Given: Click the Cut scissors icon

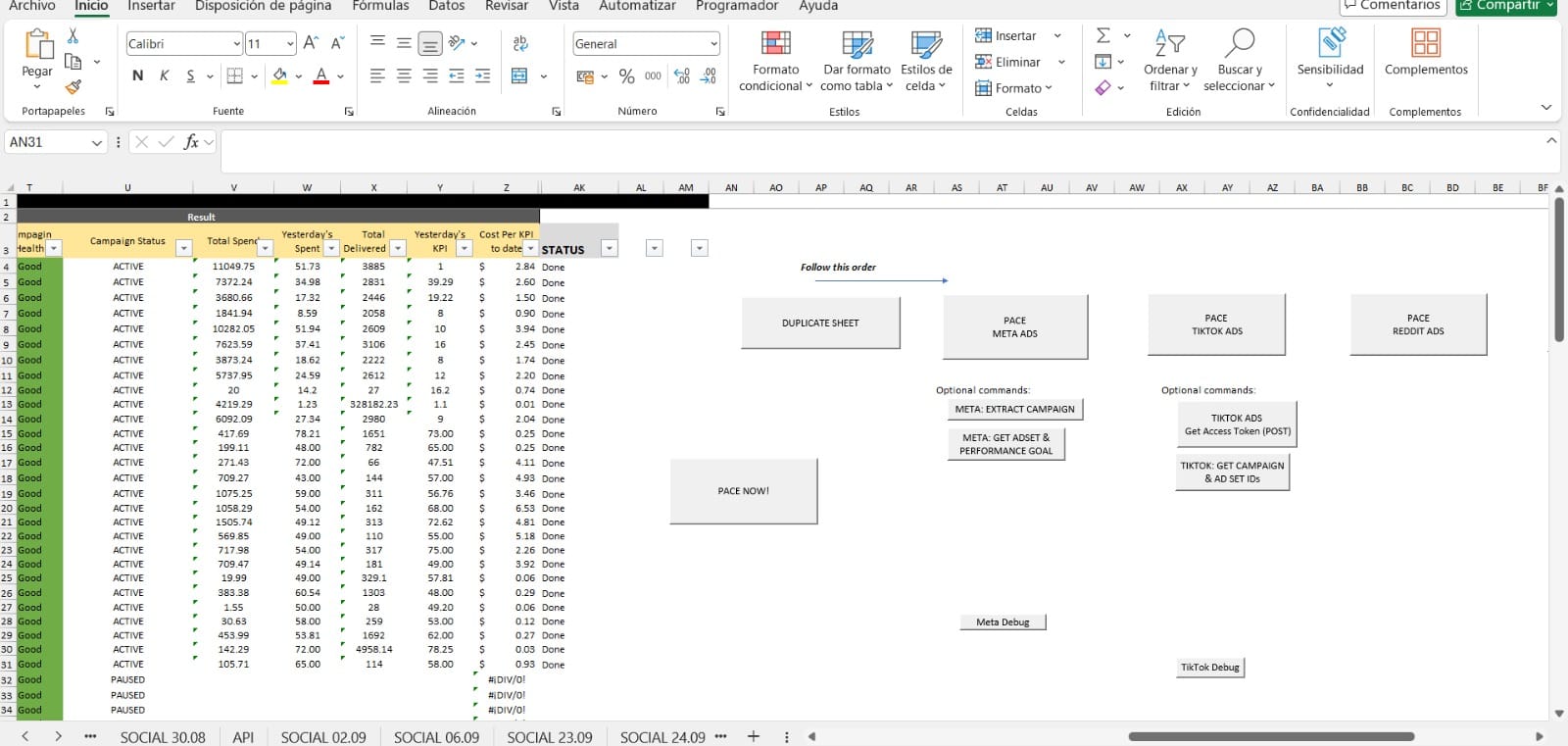Looking at the screenshot, I should 73,36.
